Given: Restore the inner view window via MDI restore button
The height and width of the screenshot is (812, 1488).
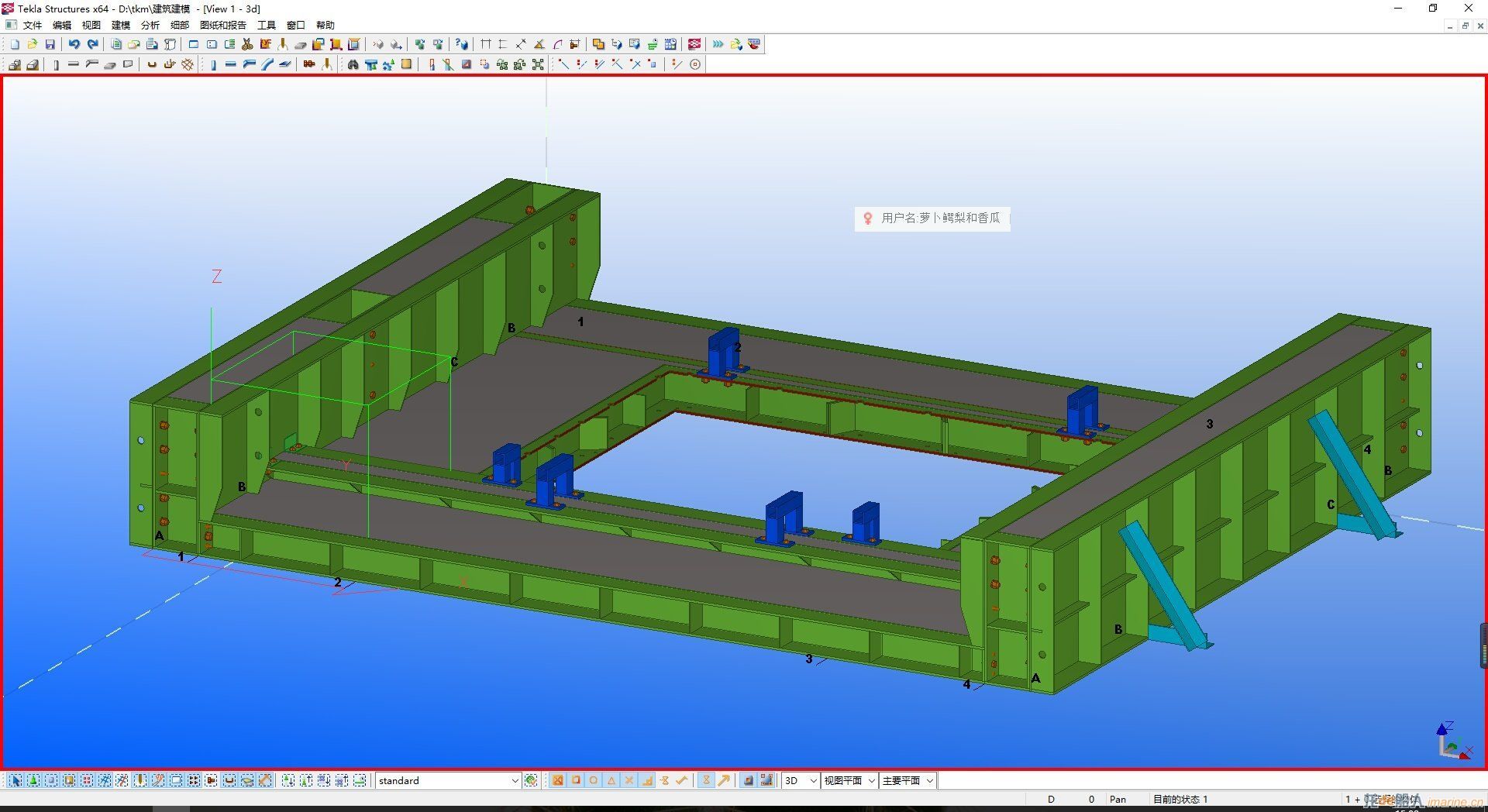Looking at the screenshot, I should click(x=1465, y=26).
